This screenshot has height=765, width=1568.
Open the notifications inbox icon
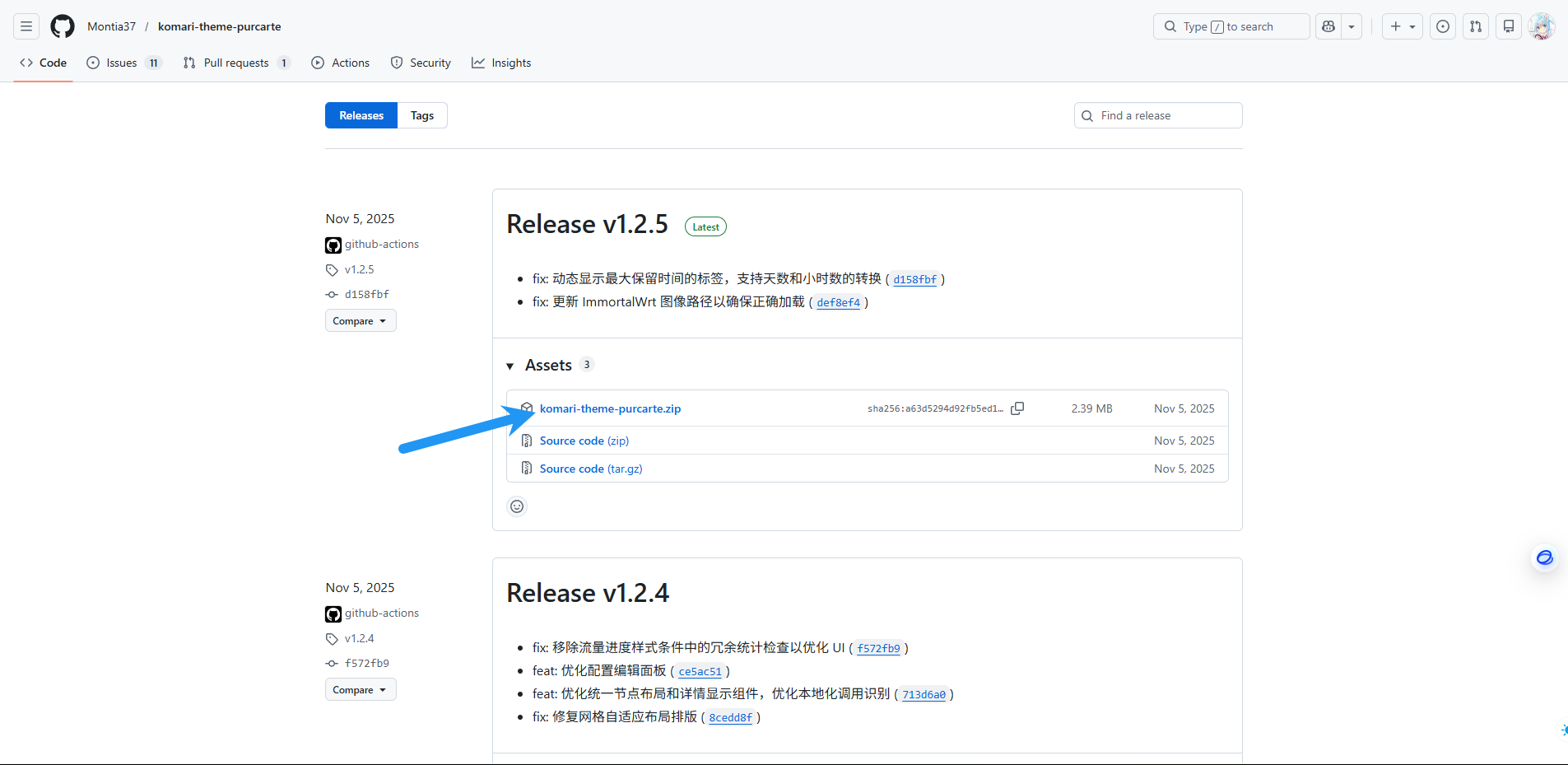click(x=1509, y=26)
